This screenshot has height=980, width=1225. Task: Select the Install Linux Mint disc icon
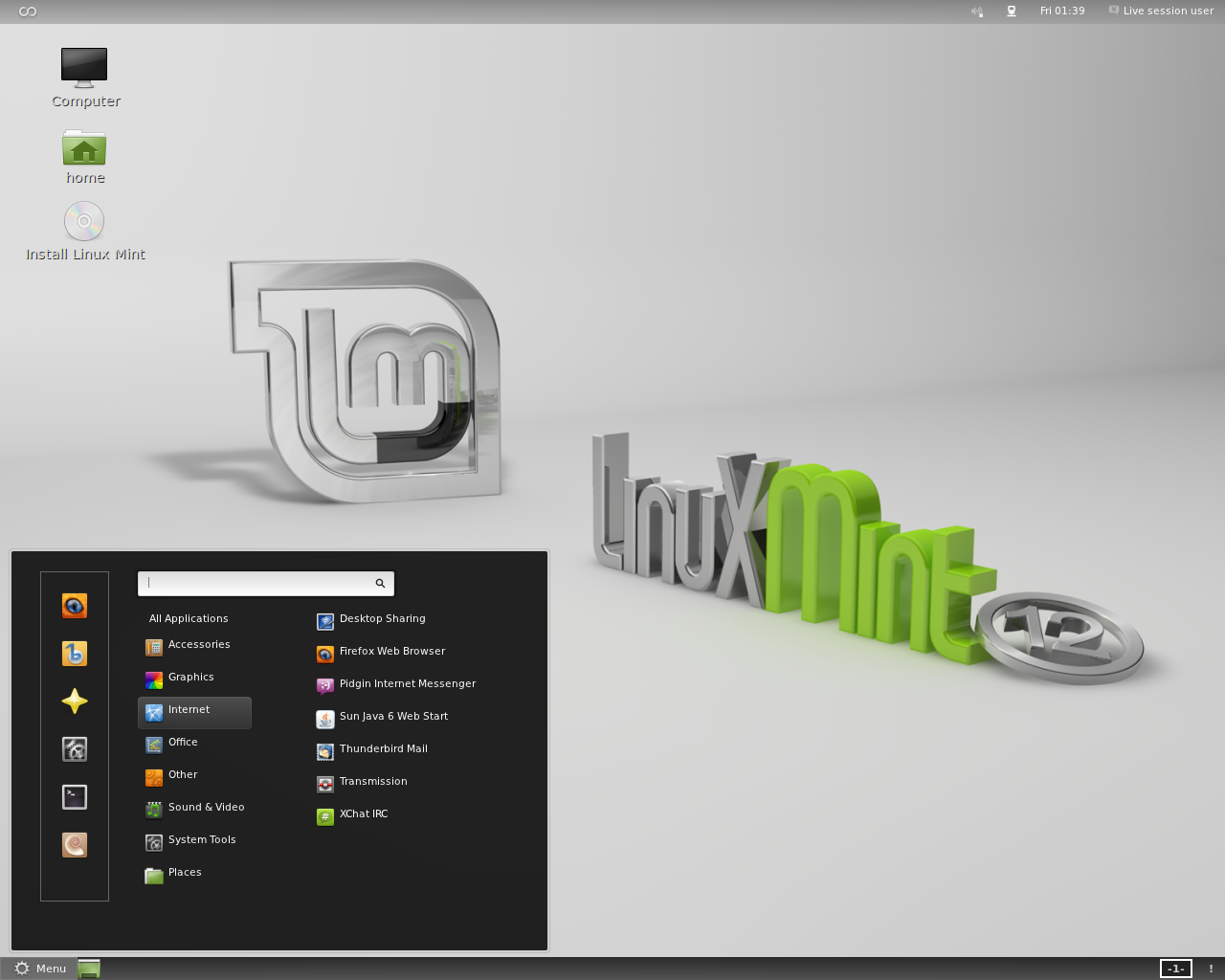point(85,232)
